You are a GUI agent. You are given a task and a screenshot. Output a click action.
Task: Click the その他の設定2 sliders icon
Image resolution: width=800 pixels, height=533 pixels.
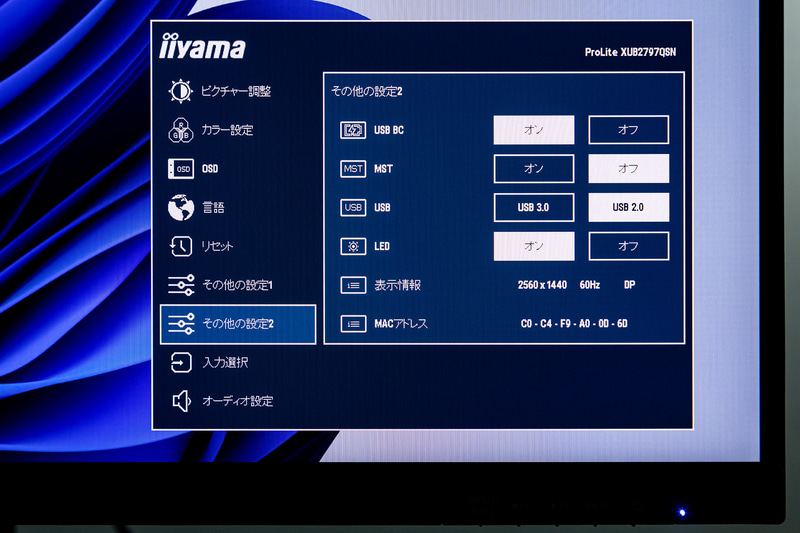181,324
